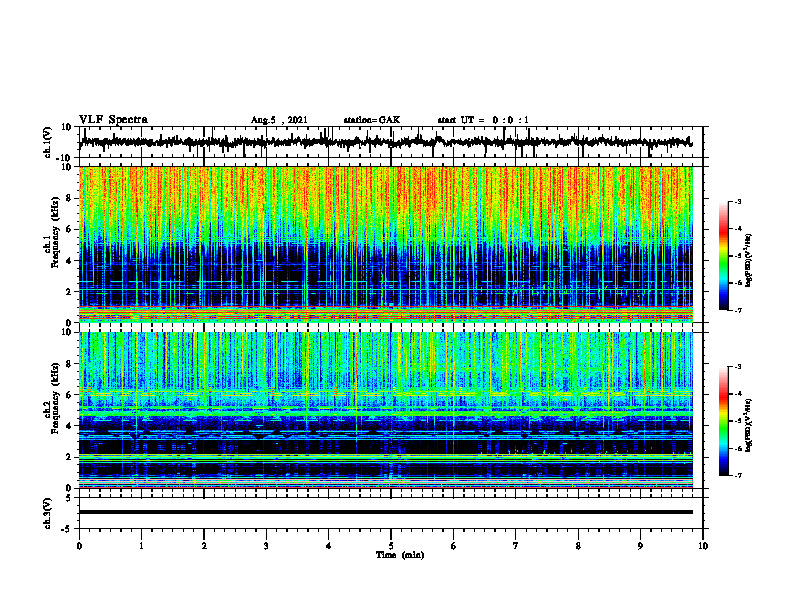Viewport: 792px width, 612px height.
Task: Click the ch.2 colorbar "log(PSD)" label
Action: [749, 425]
